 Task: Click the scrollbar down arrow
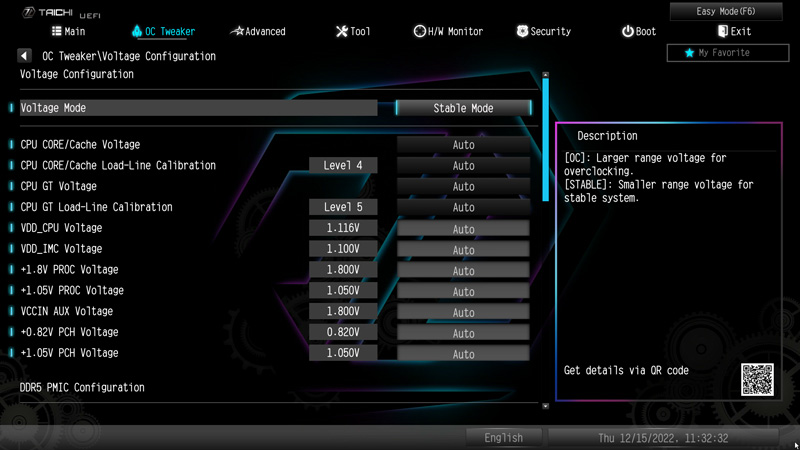click(x=545, y=406)
